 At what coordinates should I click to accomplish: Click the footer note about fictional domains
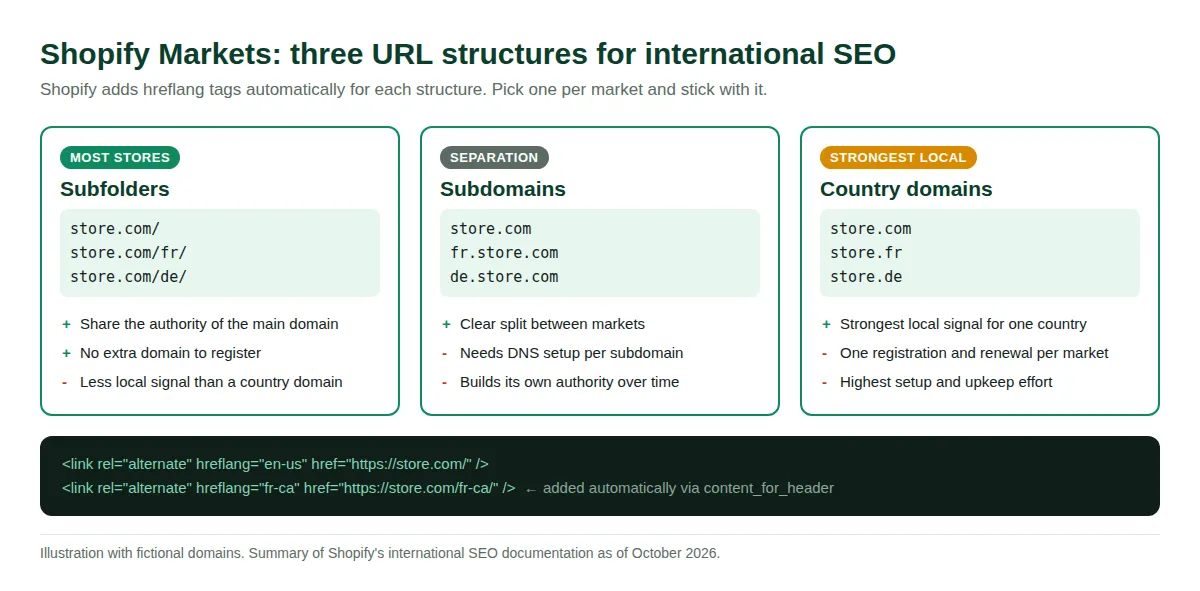coord(380,553)
